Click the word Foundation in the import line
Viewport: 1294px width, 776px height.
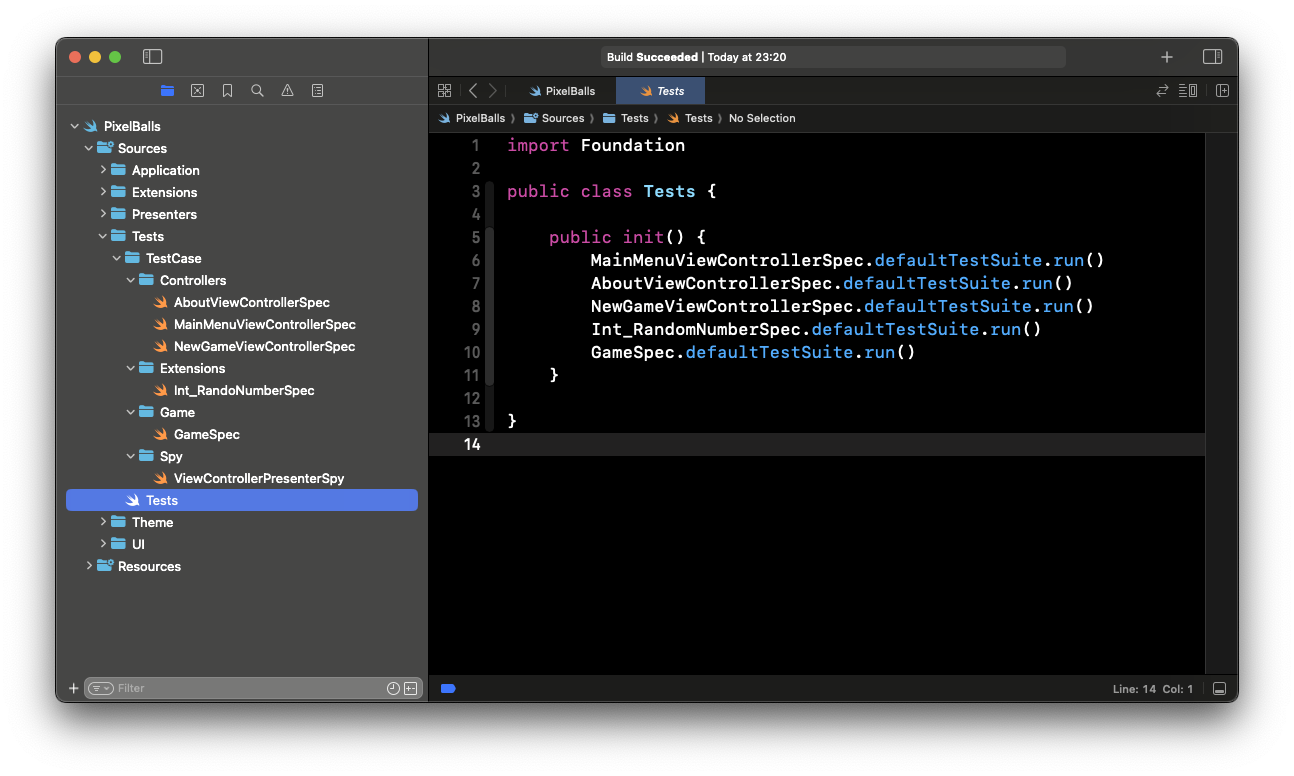point(633,145)
